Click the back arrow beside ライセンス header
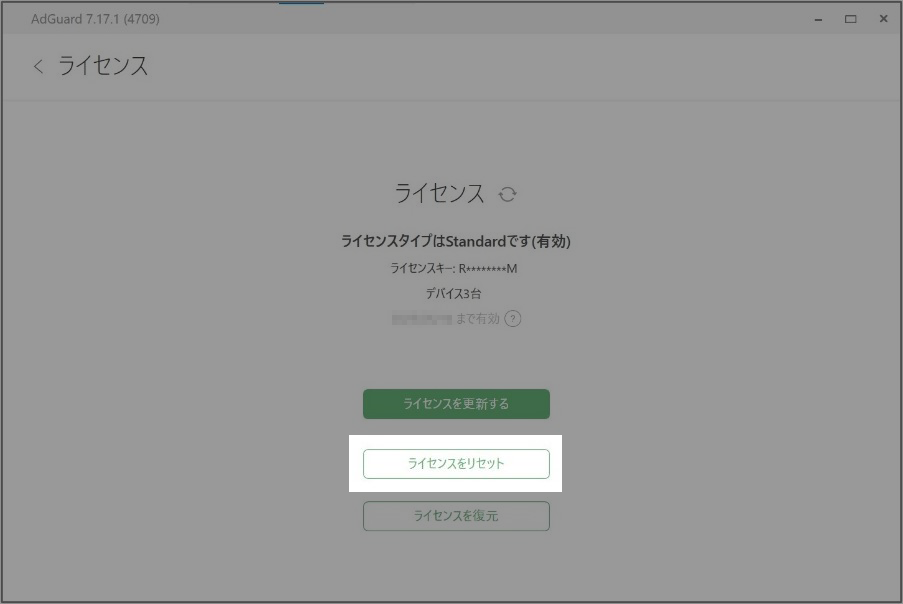Viewport: 903px width, 604px height. point(38,67)
